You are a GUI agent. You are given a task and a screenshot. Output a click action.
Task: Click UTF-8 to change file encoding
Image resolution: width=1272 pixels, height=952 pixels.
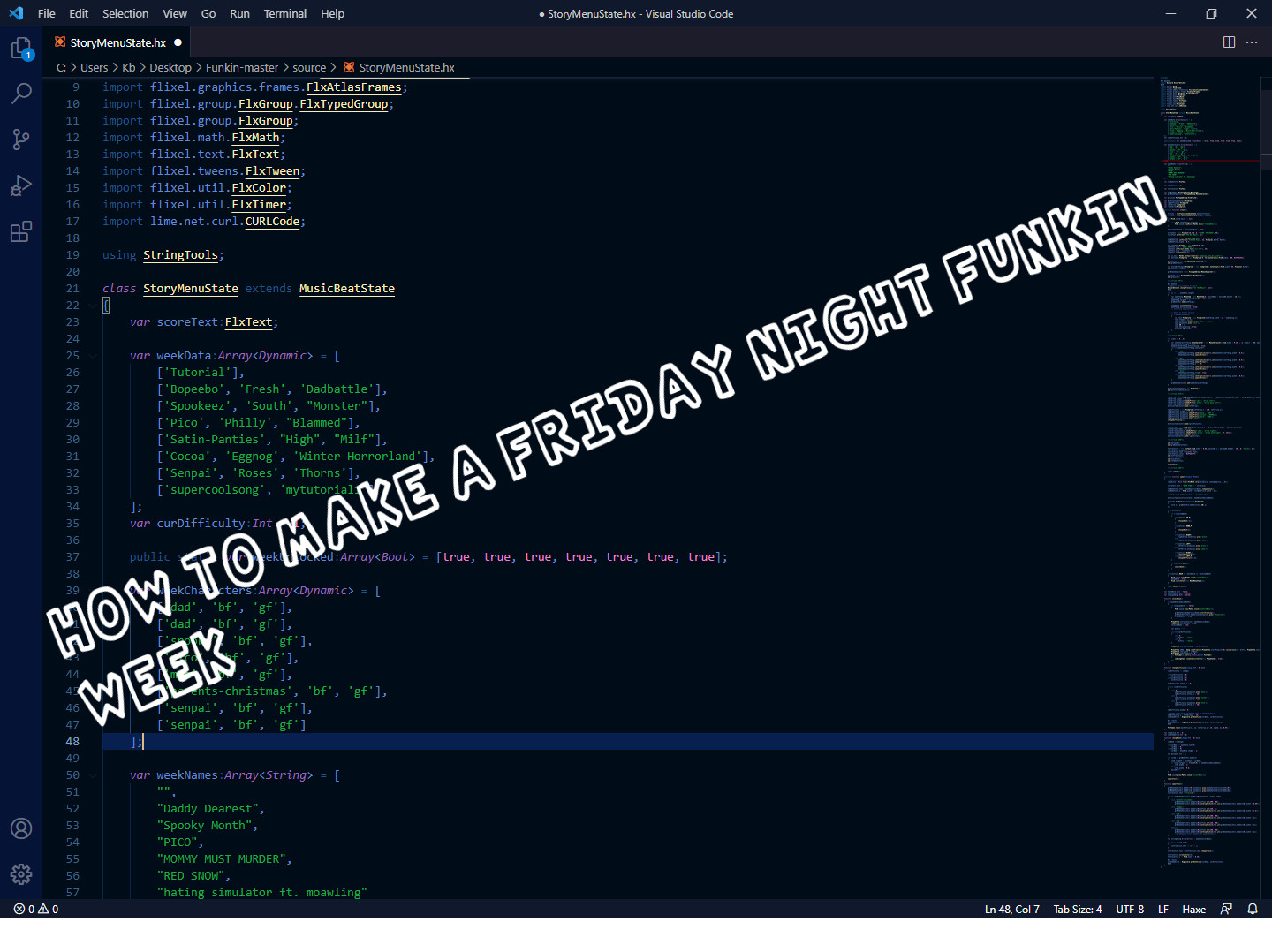(1130, 909)
